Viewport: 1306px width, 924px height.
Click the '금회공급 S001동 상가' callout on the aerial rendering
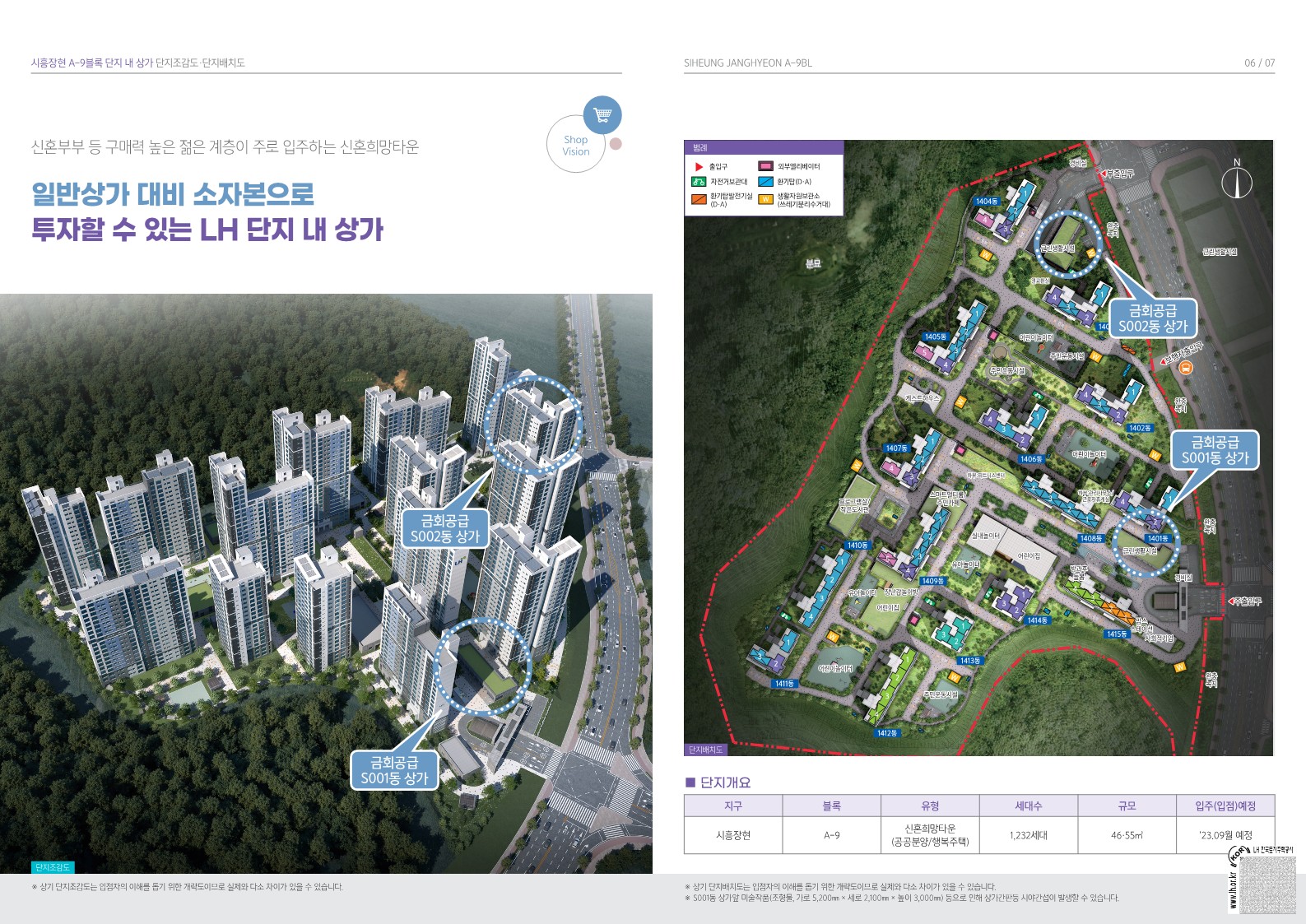(x=395, y=770)
